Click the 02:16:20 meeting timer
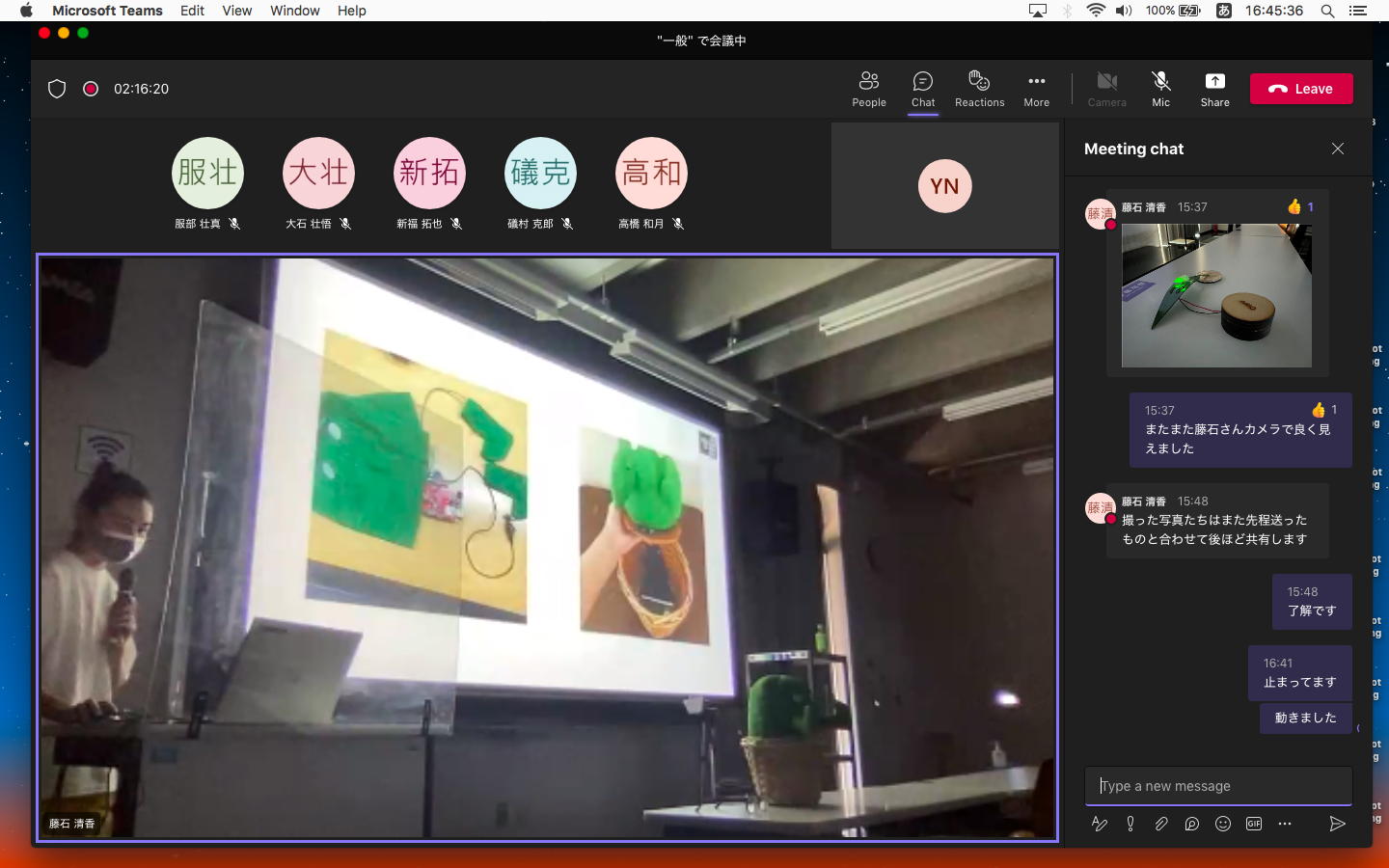 tap(141, 89)
